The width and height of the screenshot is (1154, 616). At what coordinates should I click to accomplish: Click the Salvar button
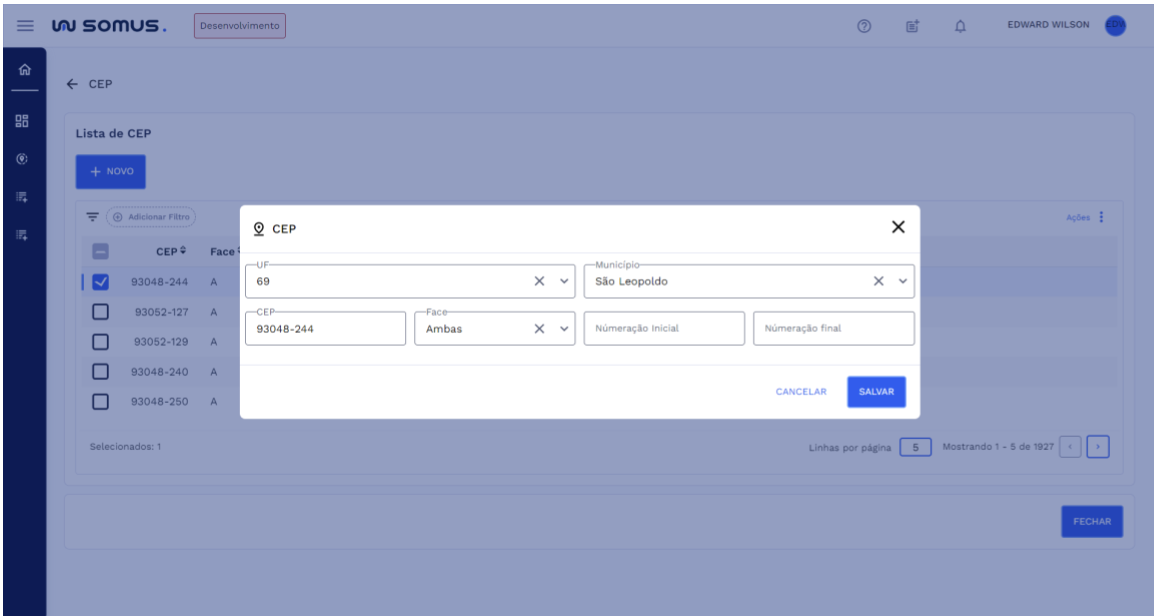[876, 392]
